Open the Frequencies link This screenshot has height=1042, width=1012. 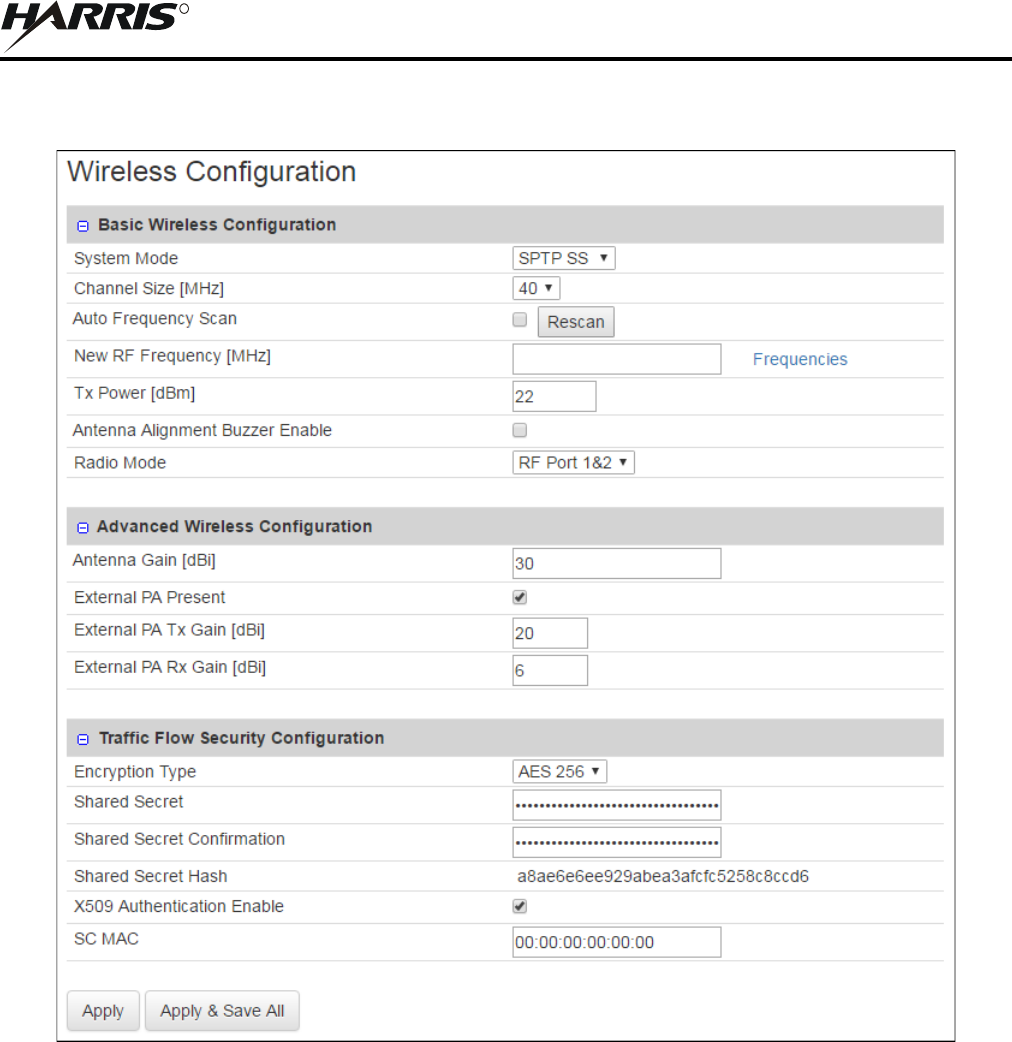(x=800, y=359)
